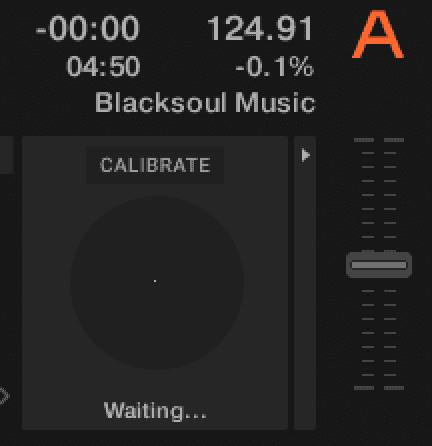This screenshot has width=432, height=446.
Task: Select the 124.91 BPM readout
Action: (x=260, y=29)
